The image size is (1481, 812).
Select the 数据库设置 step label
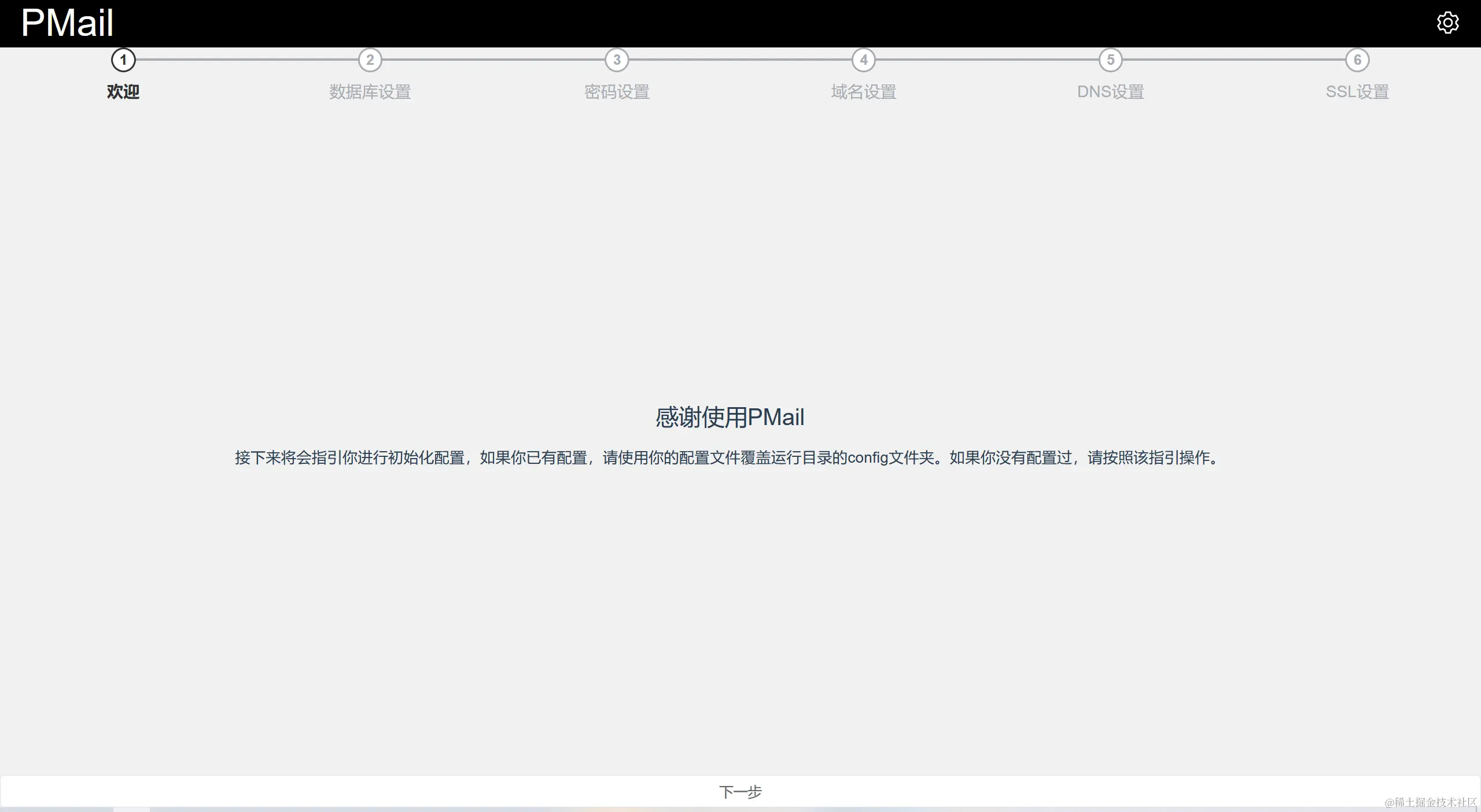click(x=370, y=92)
